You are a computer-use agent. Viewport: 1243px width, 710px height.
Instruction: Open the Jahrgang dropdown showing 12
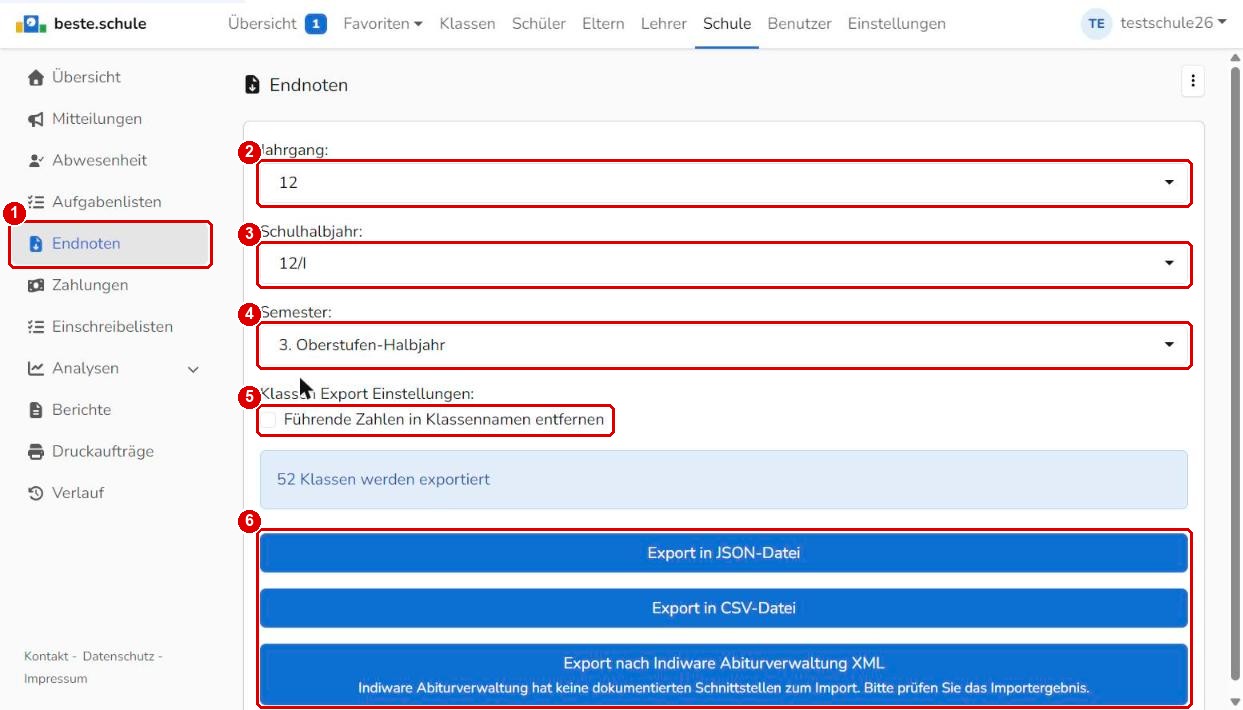[724, 183]
